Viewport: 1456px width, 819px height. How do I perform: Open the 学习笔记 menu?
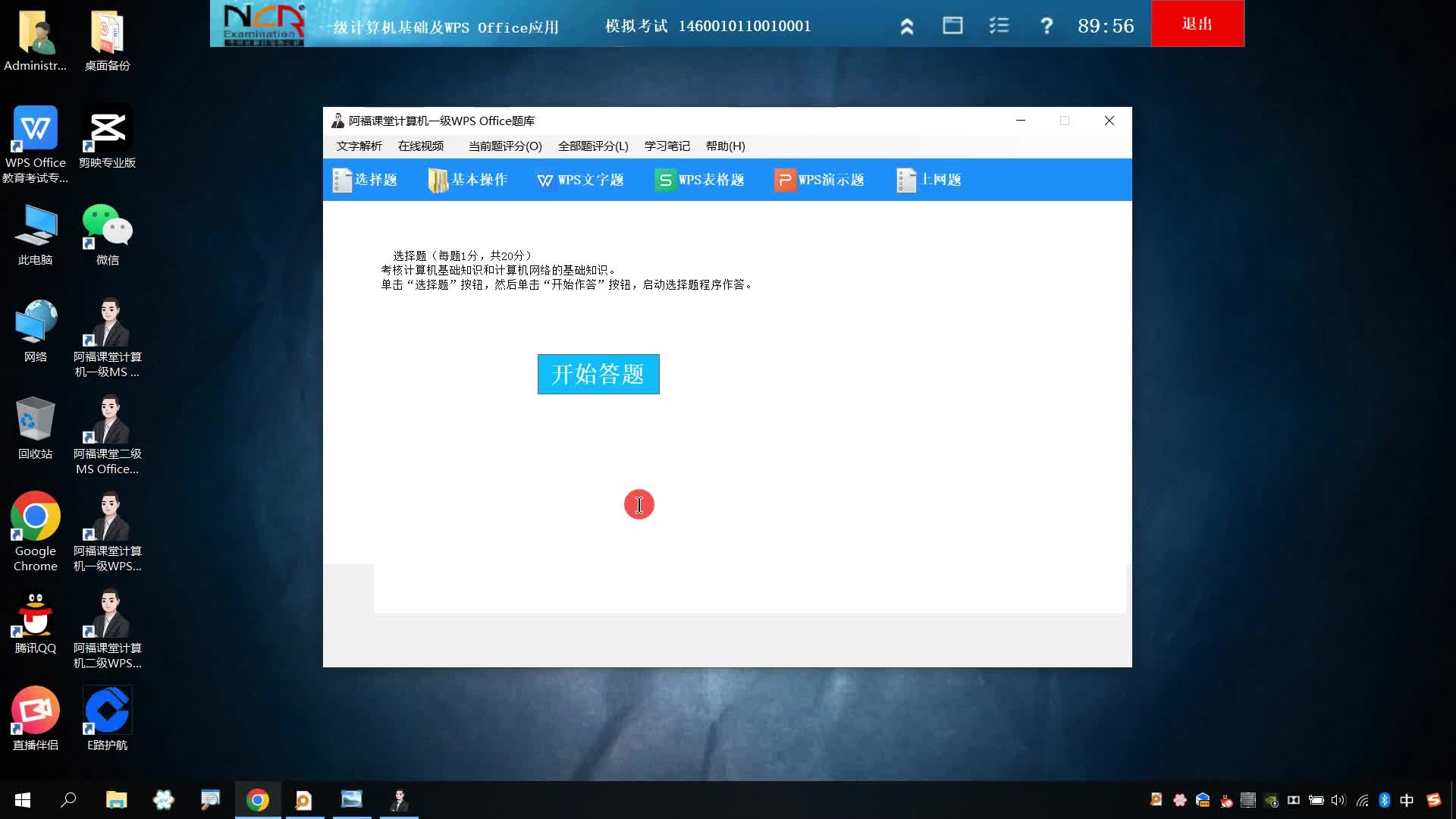tap(667, 146)
